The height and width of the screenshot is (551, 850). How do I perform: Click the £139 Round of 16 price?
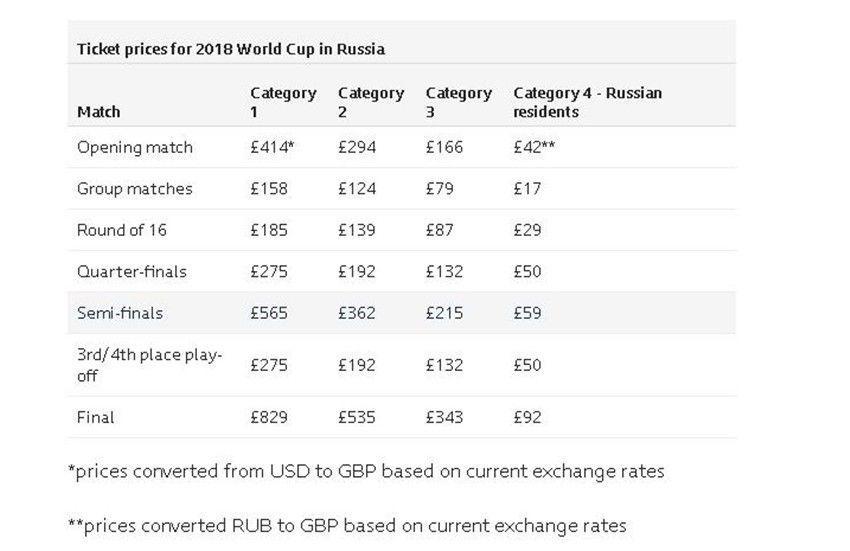coord(357,230)
